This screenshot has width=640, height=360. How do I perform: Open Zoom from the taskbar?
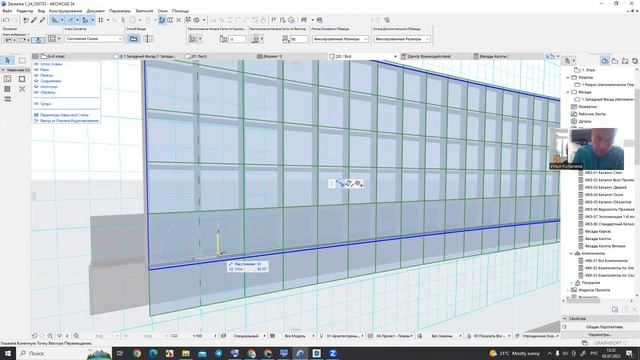coord(333,353)
